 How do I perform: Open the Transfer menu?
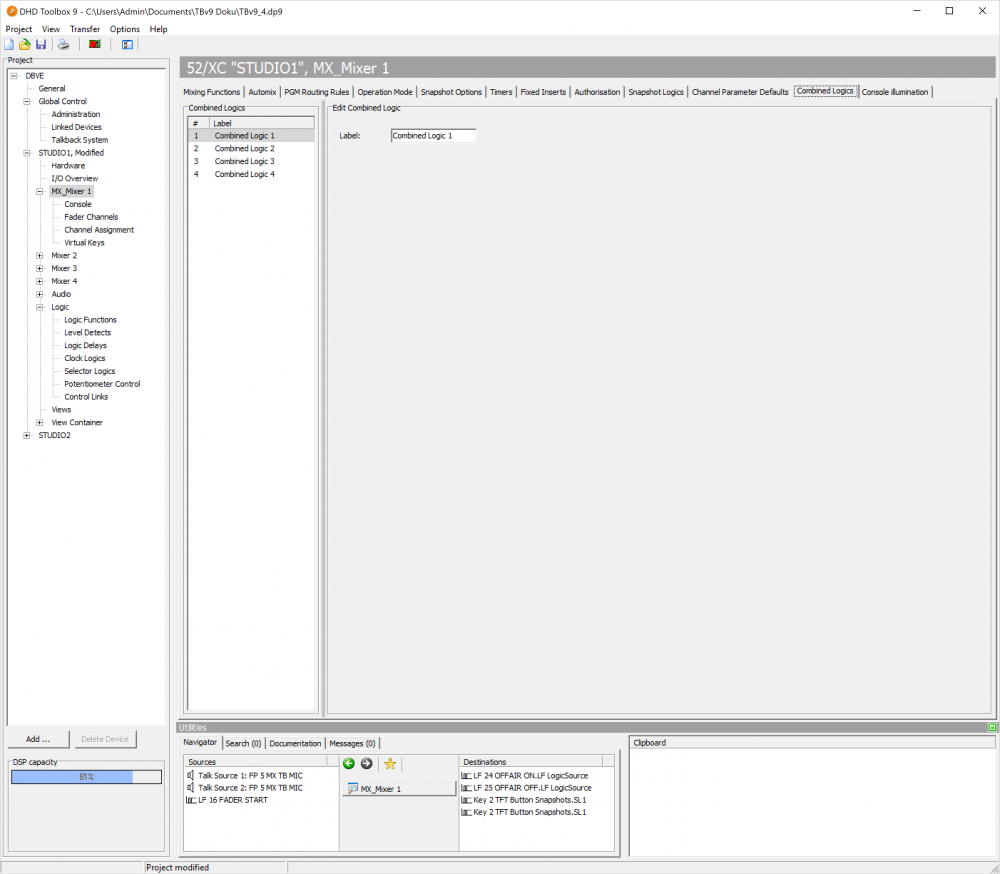[x=84, y=29]
